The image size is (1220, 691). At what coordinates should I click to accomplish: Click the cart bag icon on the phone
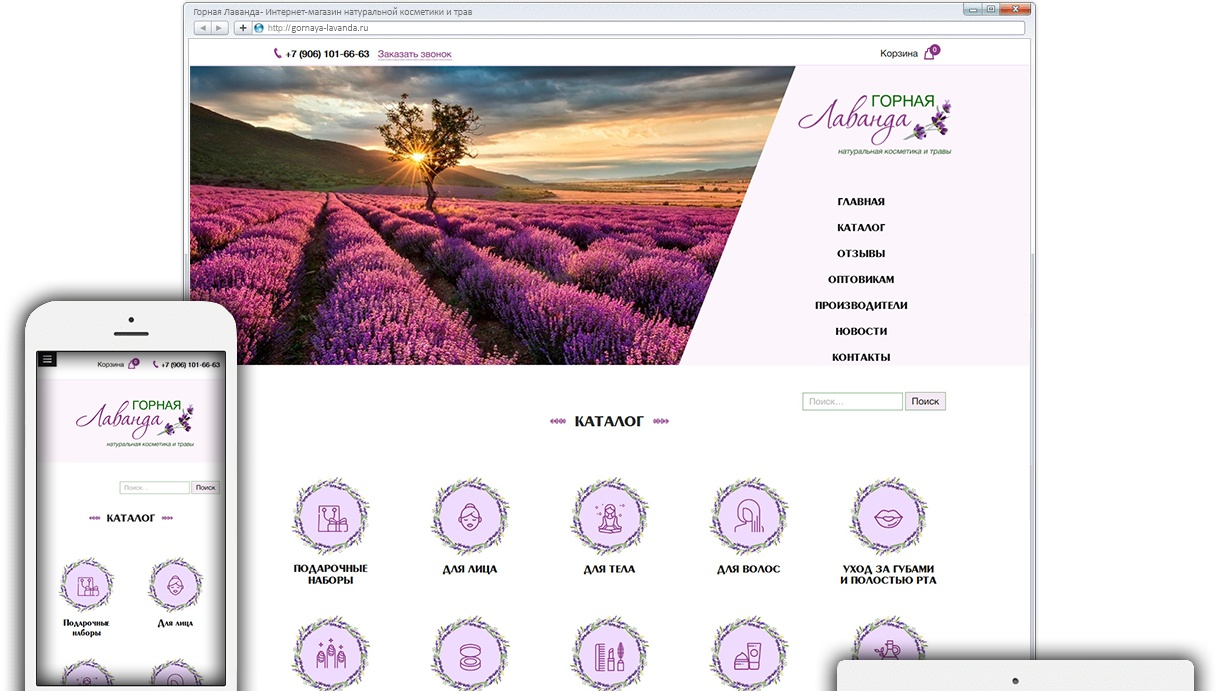click(x=133, y=364)
